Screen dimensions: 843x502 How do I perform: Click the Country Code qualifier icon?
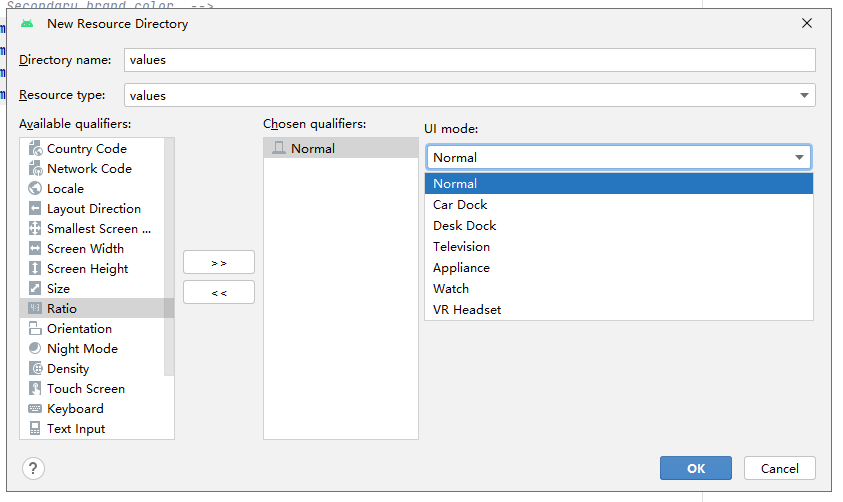tap(35, 148)
